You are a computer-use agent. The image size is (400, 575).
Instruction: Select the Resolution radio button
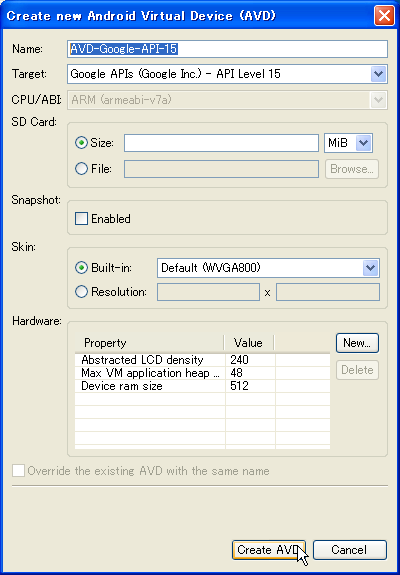pos(81,292)
